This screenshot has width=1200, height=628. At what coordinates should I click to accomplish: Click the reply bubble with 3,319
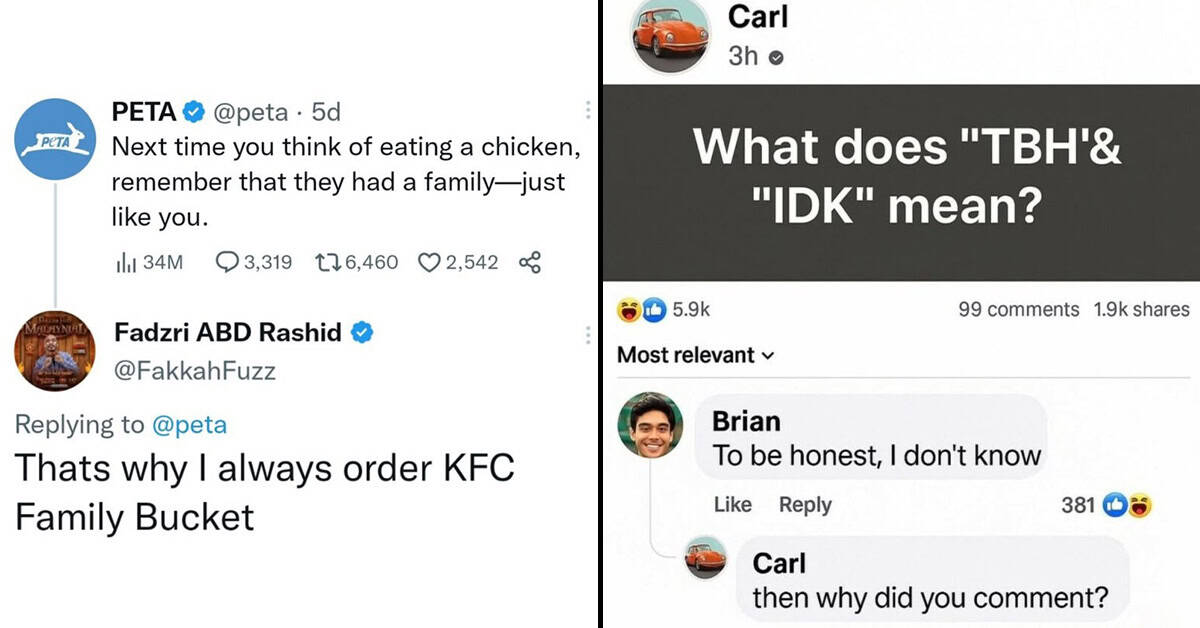(254, 262)
